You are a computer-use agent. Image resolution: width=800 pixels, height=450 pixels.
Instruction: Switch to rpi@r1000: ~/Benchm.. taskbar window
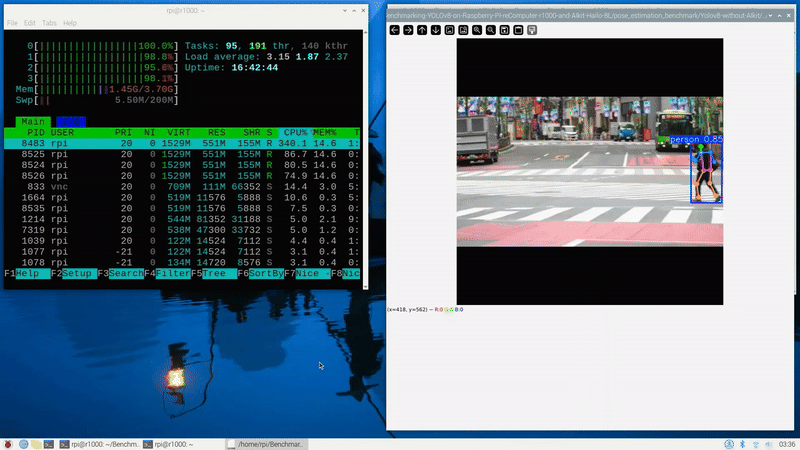pos(99,444)
